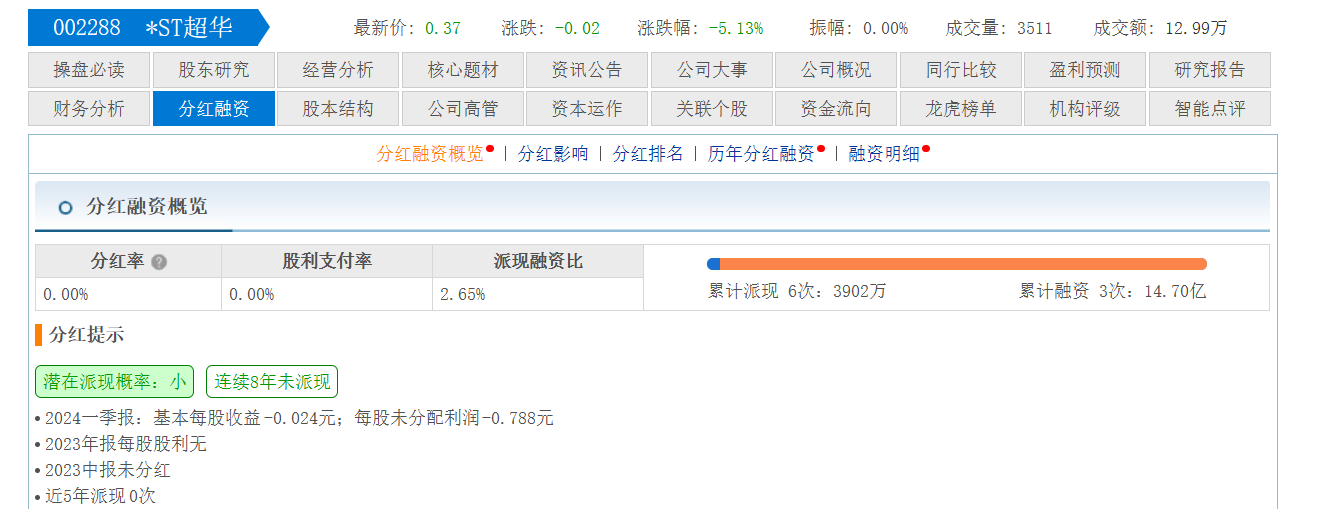Click 累计融资 3次:14.70亿 text
The height and width of the screenshot is (509, 1327).
(1113, 291)
